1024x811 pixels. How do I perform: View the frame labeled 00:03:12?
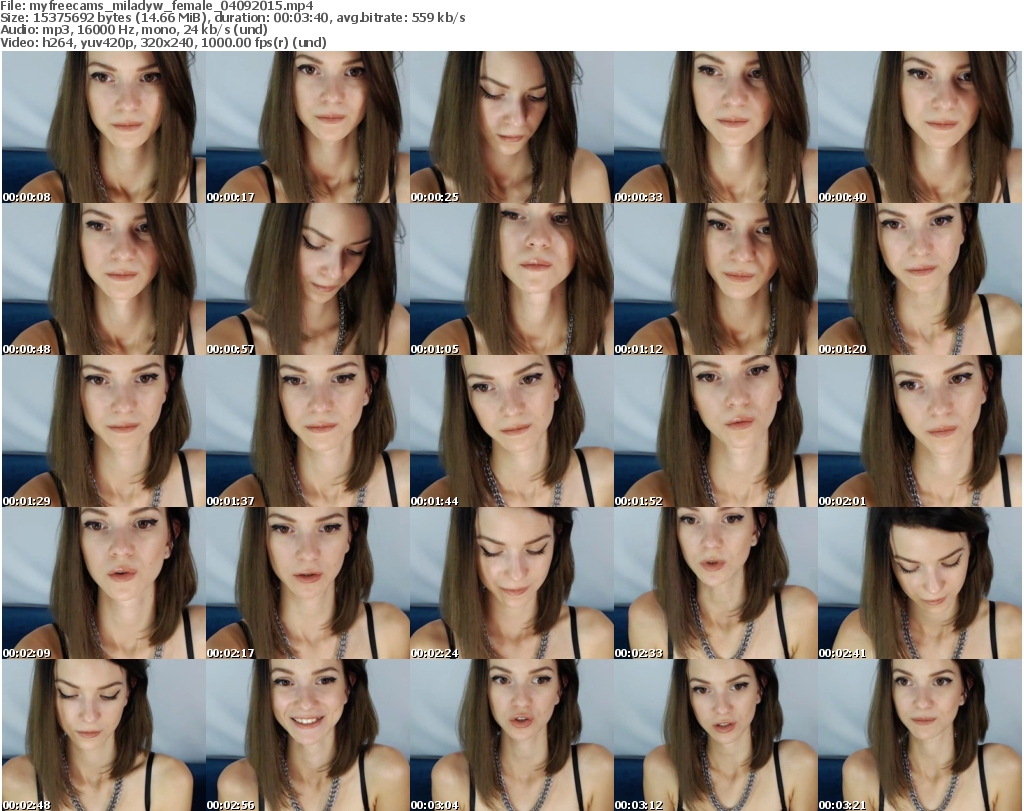(x=716, y=735)
